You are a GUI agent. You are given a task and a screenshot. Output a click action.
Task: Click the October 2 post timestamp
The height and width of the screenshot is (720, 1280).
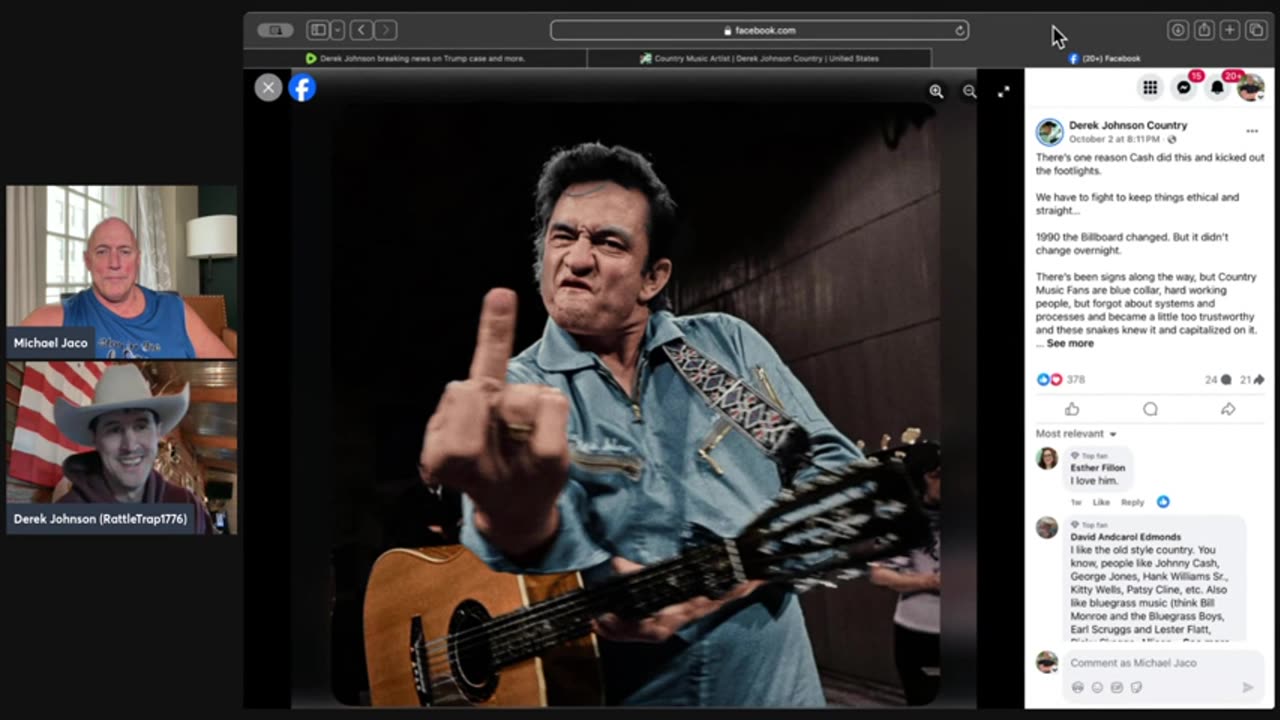[1114, 139]
